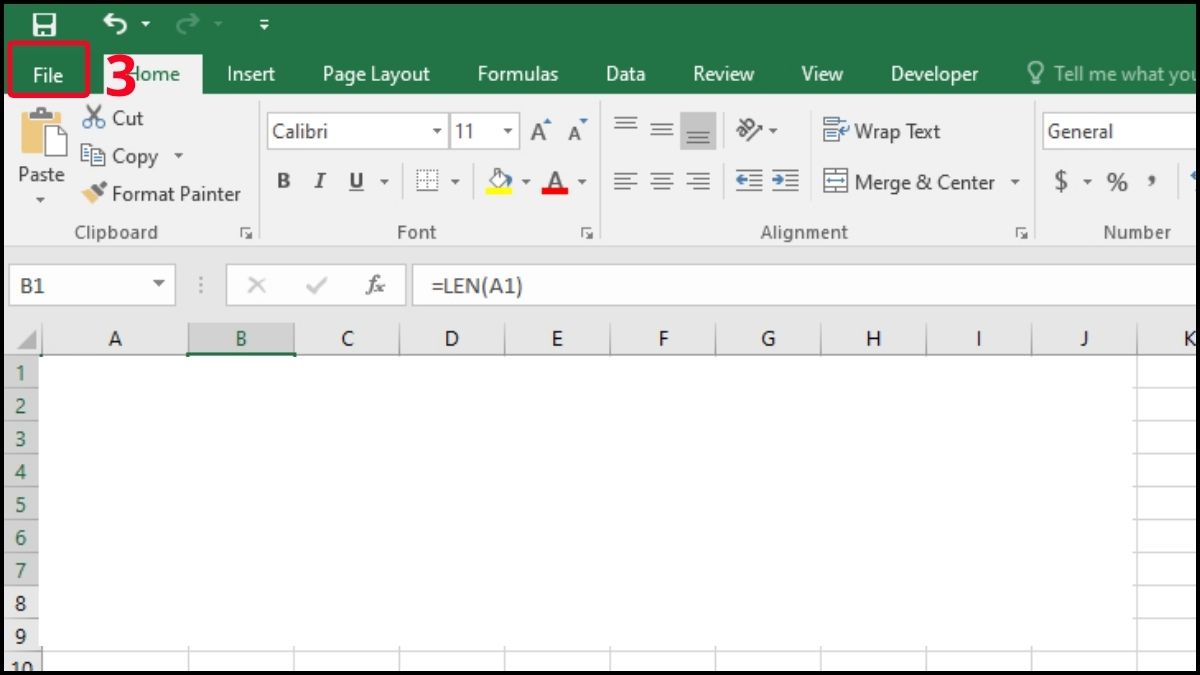Toggle Wrap Text
1200x675 pixels.
click(x=881, y=131)
